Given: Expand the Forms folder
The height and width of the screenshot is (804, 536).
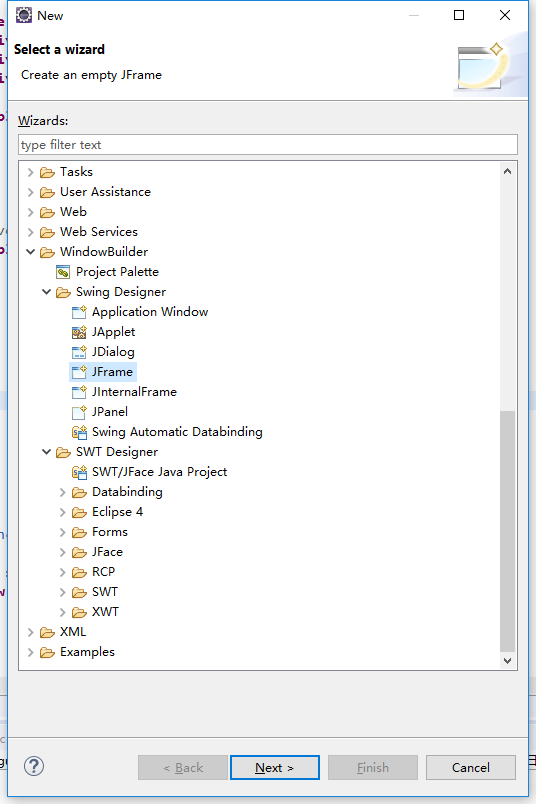Looking at the screenshot, I should pyautogui.click(x=62, y=532).
